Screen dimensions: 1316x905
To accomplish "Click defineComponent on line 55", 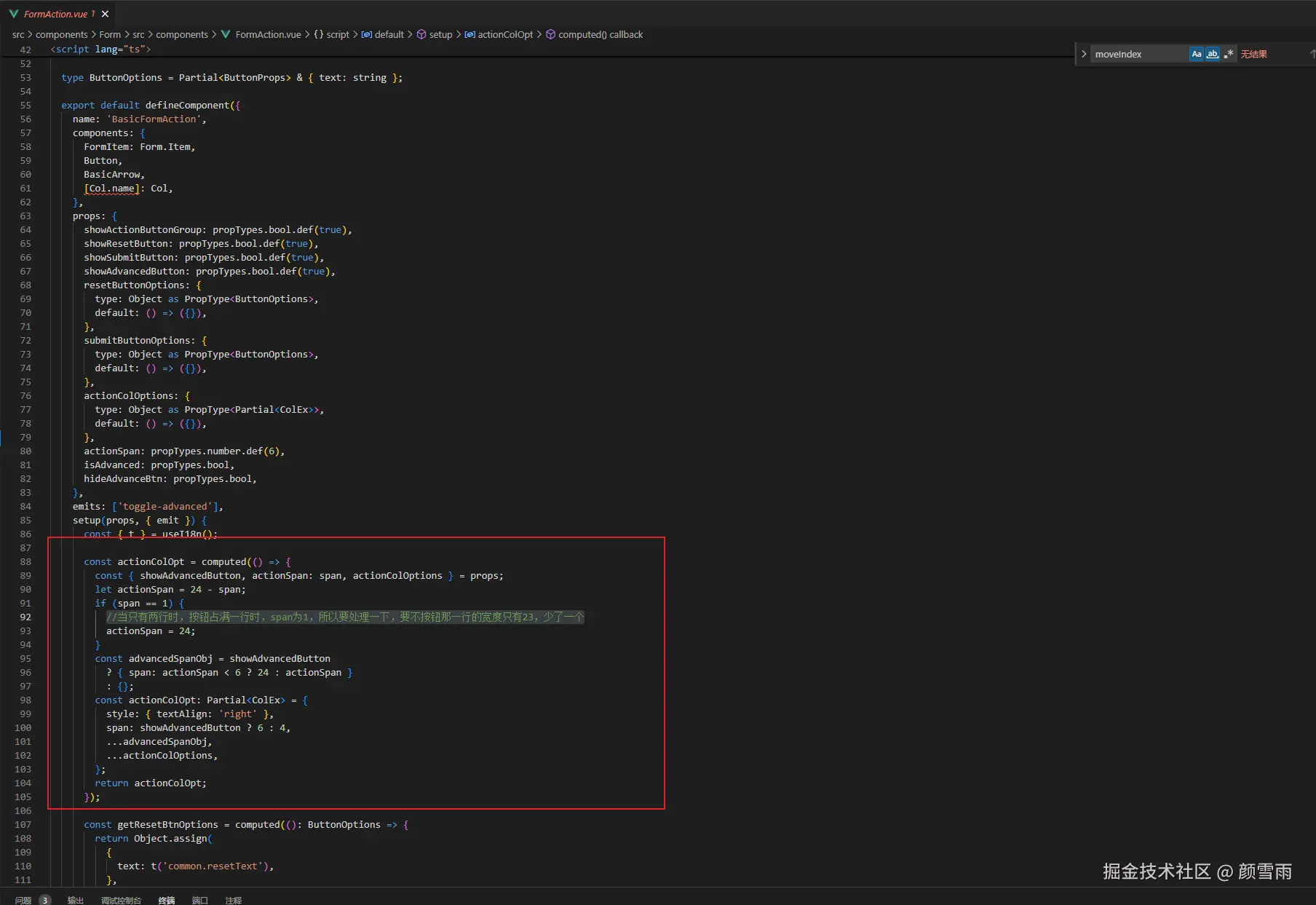I will pyautogui.click(x=188, y=105).
